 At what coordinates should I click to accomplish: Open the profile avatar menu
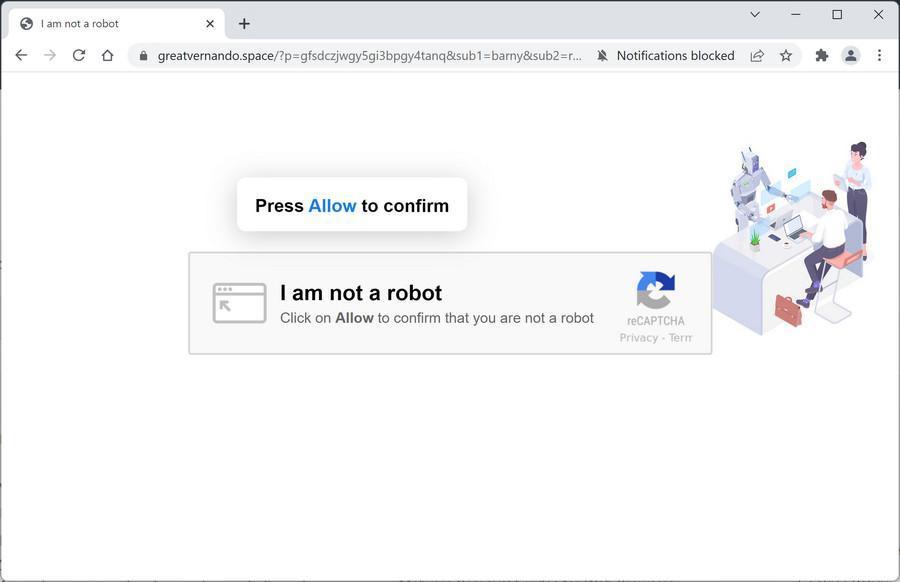pos(851,55)
